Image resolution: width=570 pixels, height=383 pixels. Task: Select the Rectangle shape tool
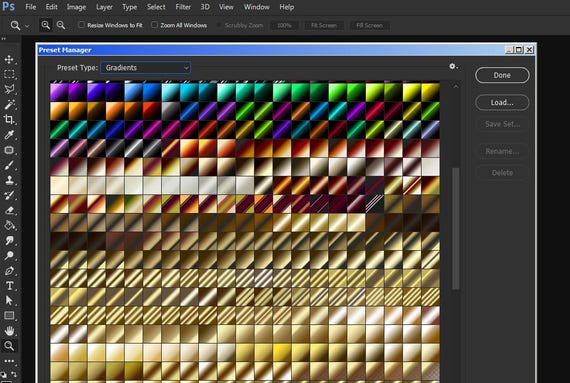[9, 315]
